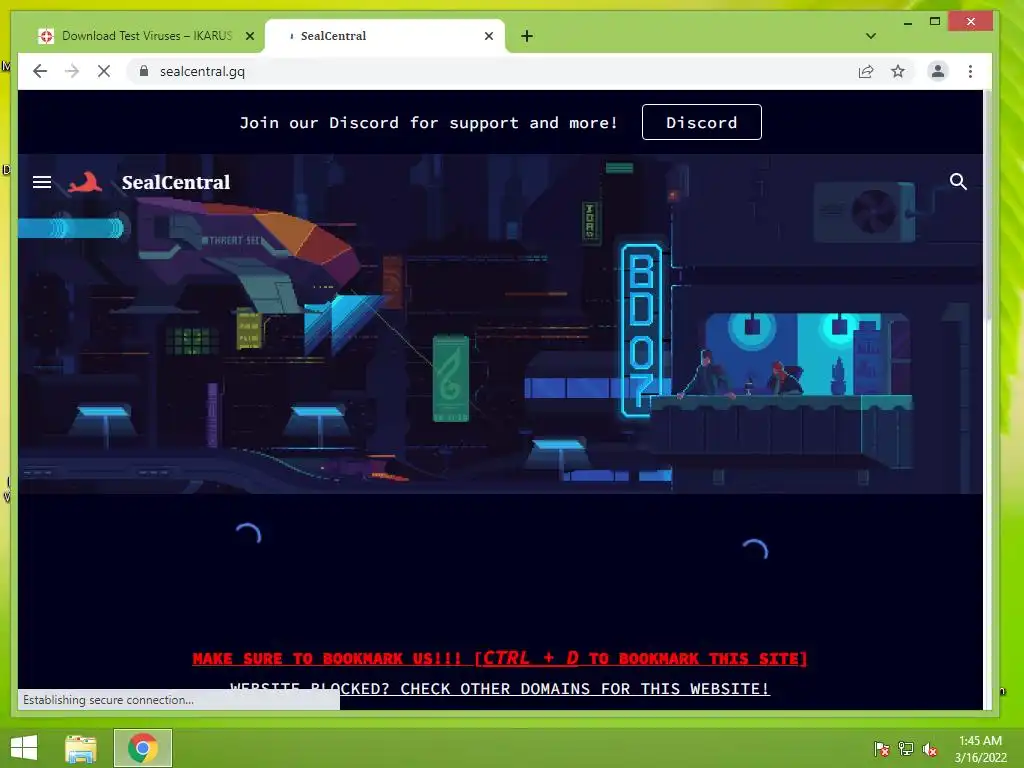Screen dimensions: 1024x768
Task: Maximize the Chrome window
Action: tap(935, 22)
